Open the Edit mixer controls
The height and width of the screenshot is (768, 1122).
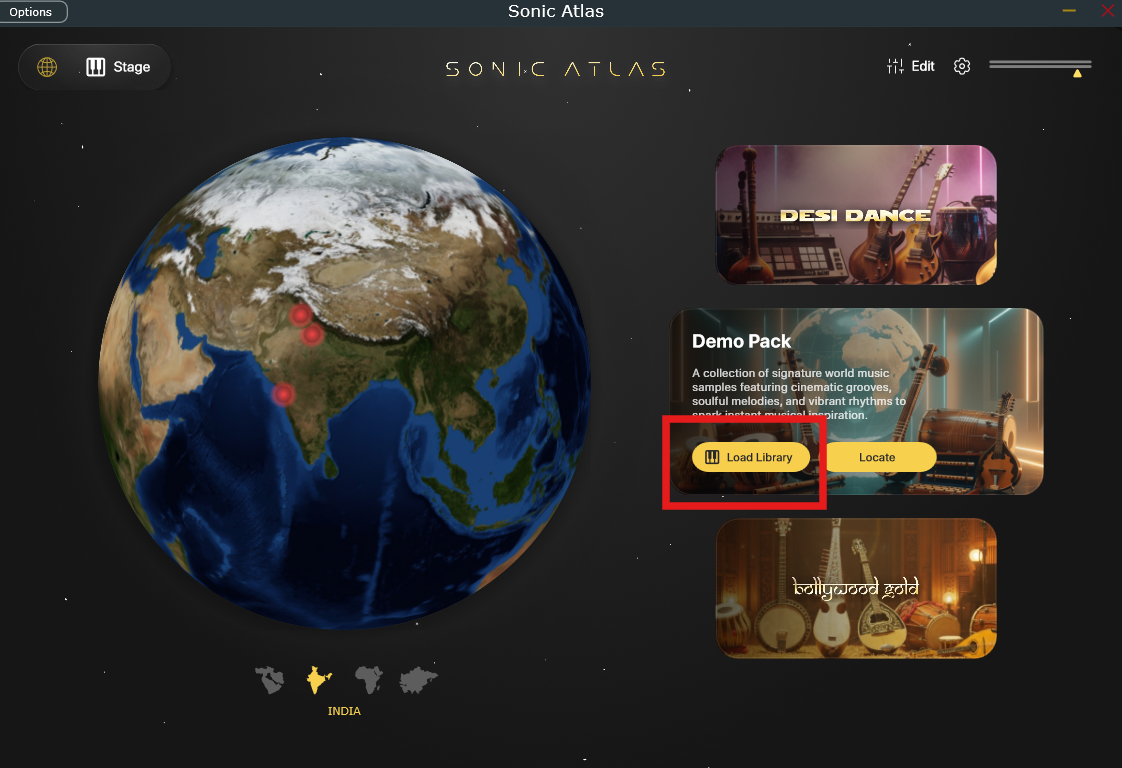[x=911, y=67]
